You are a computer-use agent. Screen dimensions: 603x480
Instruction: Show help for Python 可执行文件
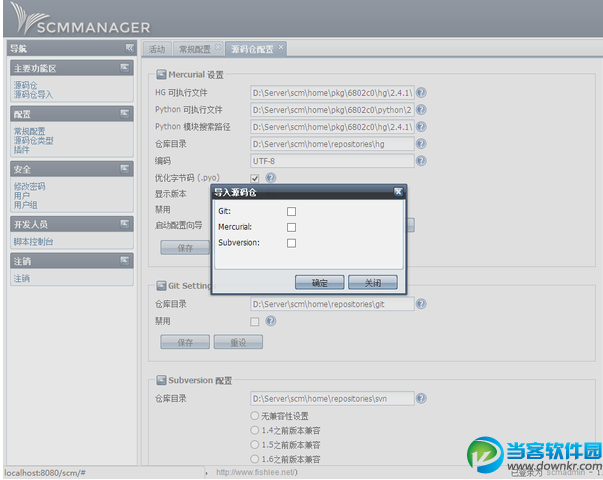421,110
